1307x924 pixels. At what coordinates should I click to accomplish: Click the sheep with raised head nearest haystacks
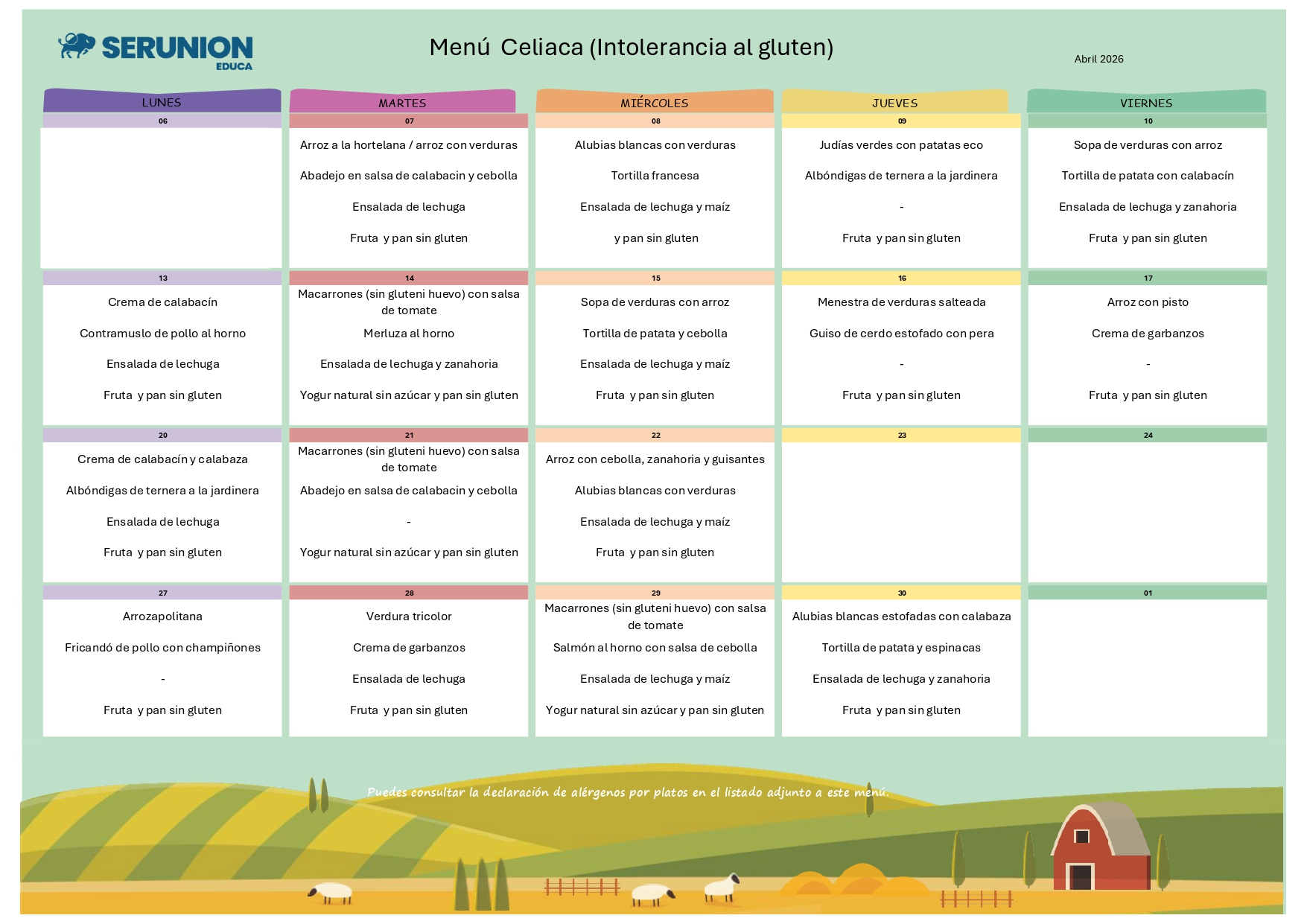(x=721, y=887)
